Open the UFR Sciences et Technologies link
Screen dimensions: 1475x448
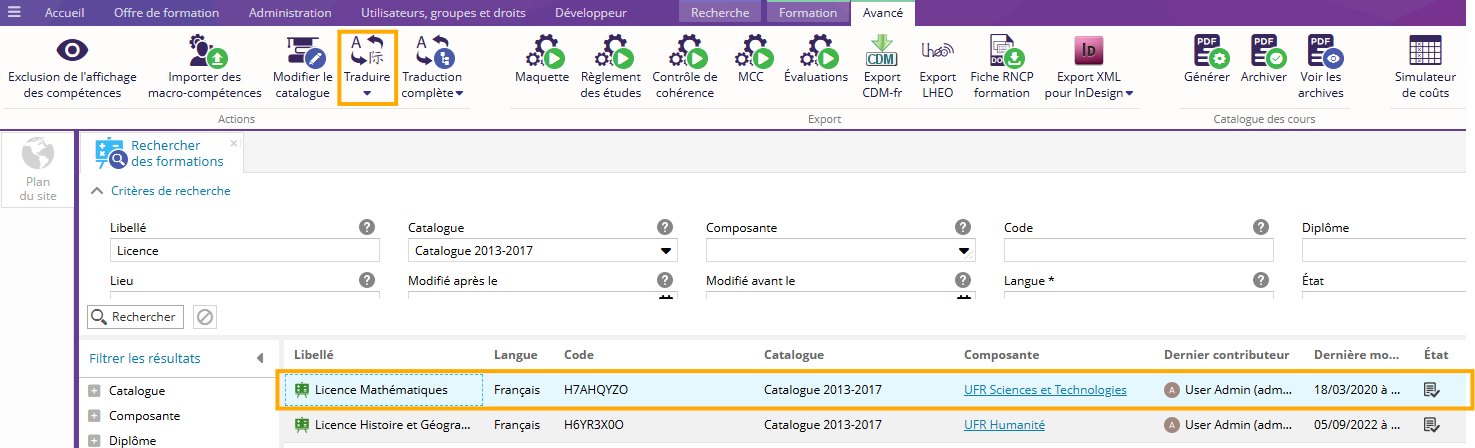pos(1045,390)
